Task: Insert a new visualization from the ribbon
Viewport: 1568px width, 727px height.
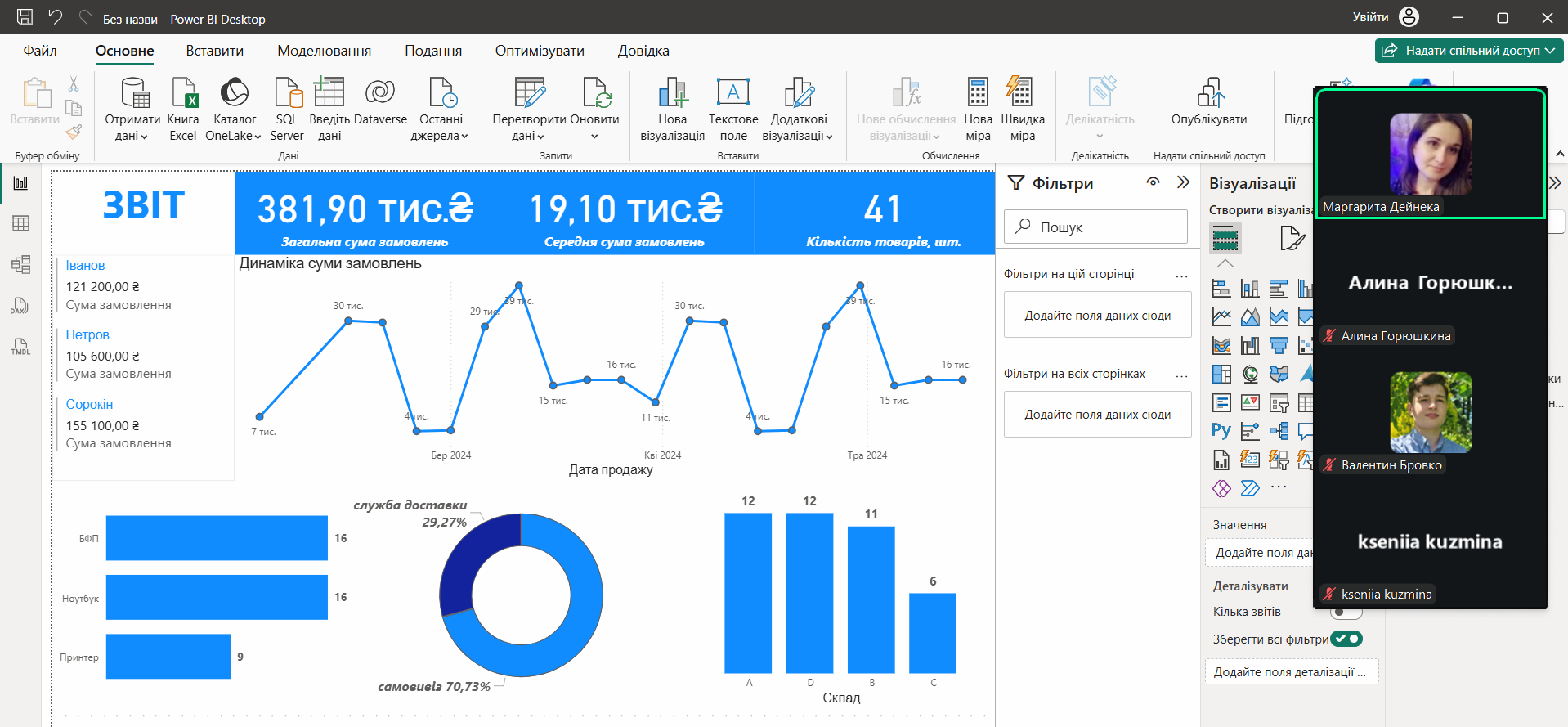Action: click(x=672, y=110)
